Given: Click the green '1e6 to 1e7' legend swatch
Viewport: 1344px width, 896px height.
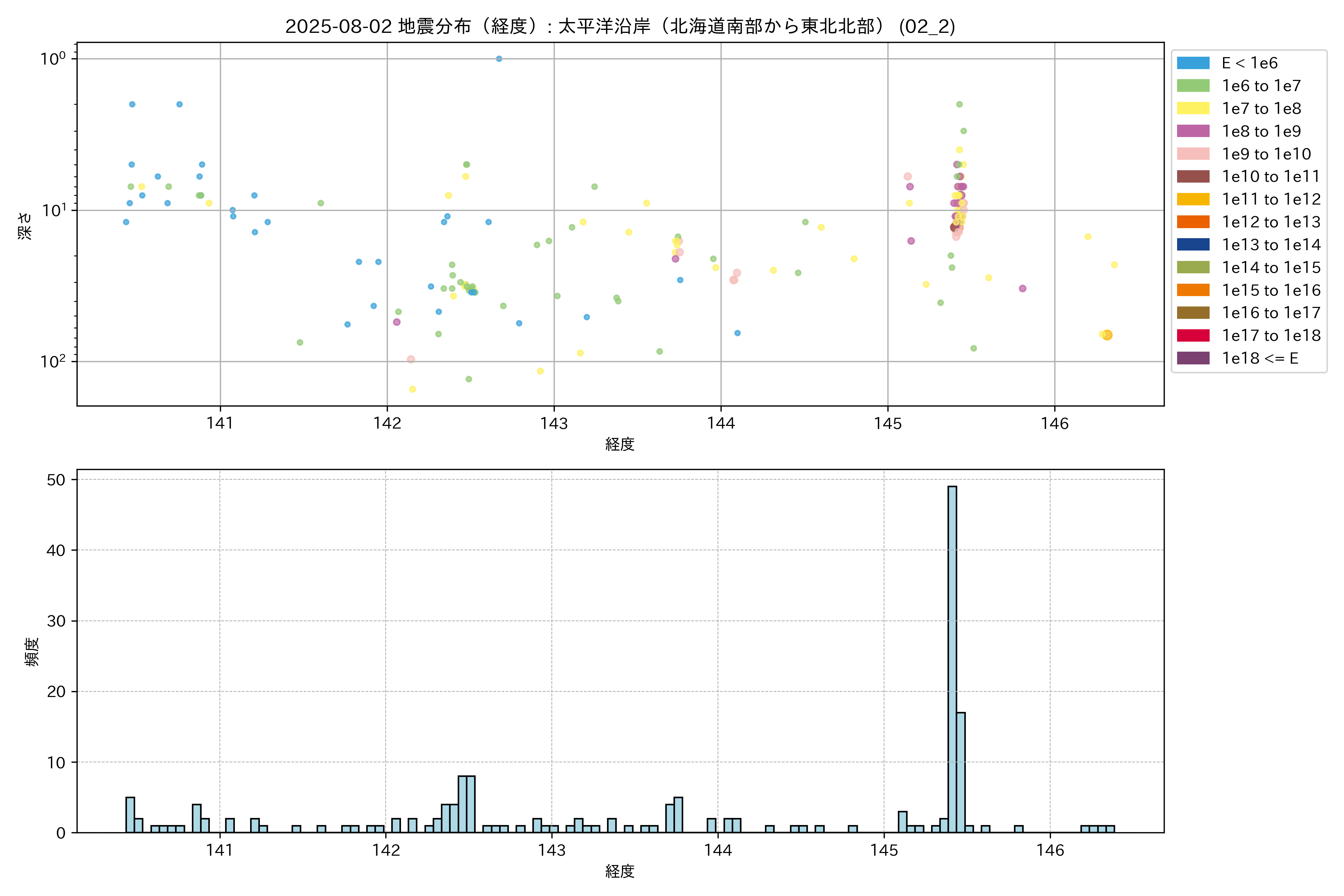Looking at the screenshot, I should (1192, 86).
